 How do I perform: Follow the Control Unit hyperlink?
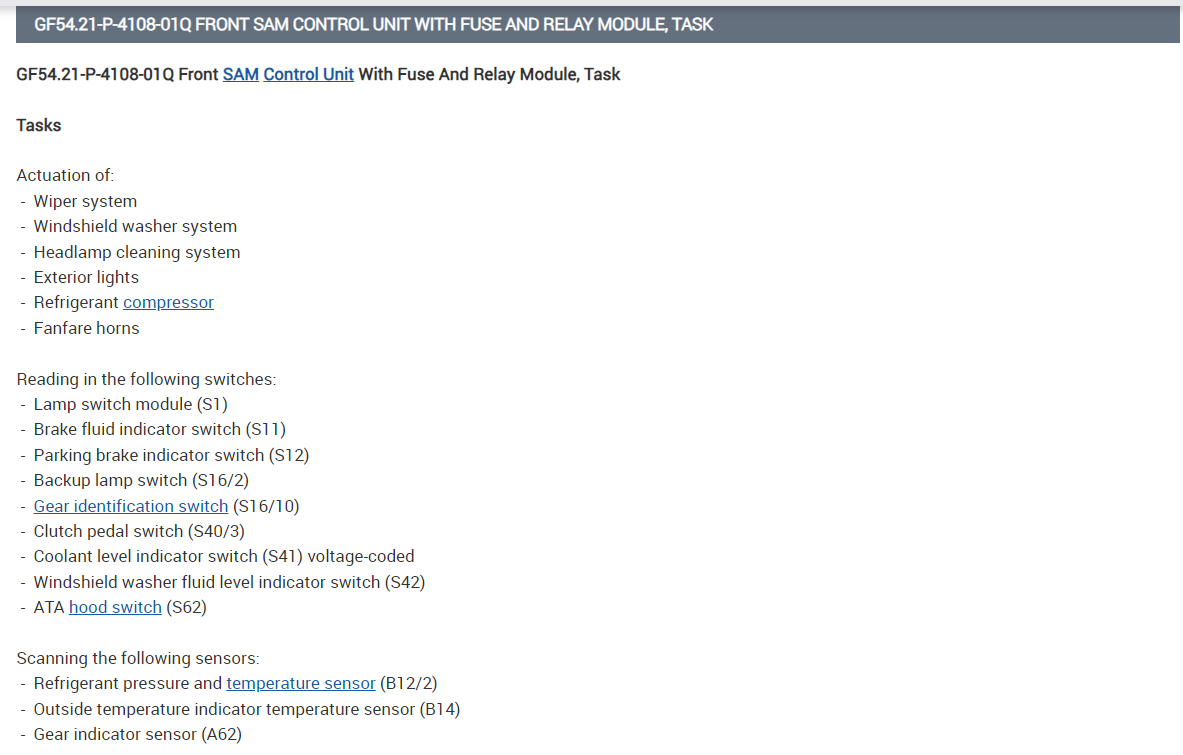pyautogui.click(x=308, y=74)
